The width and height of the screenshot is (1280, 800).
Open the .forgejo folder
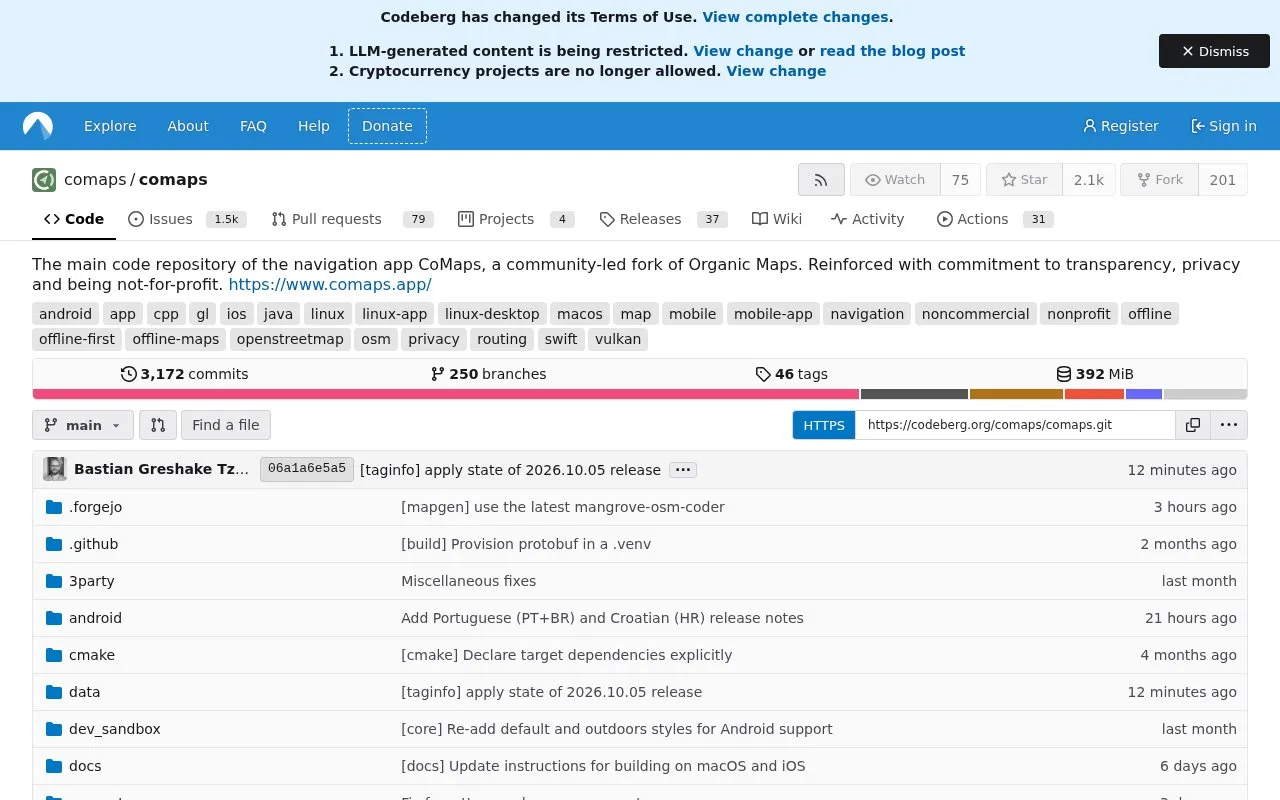[x=95, y=507]
